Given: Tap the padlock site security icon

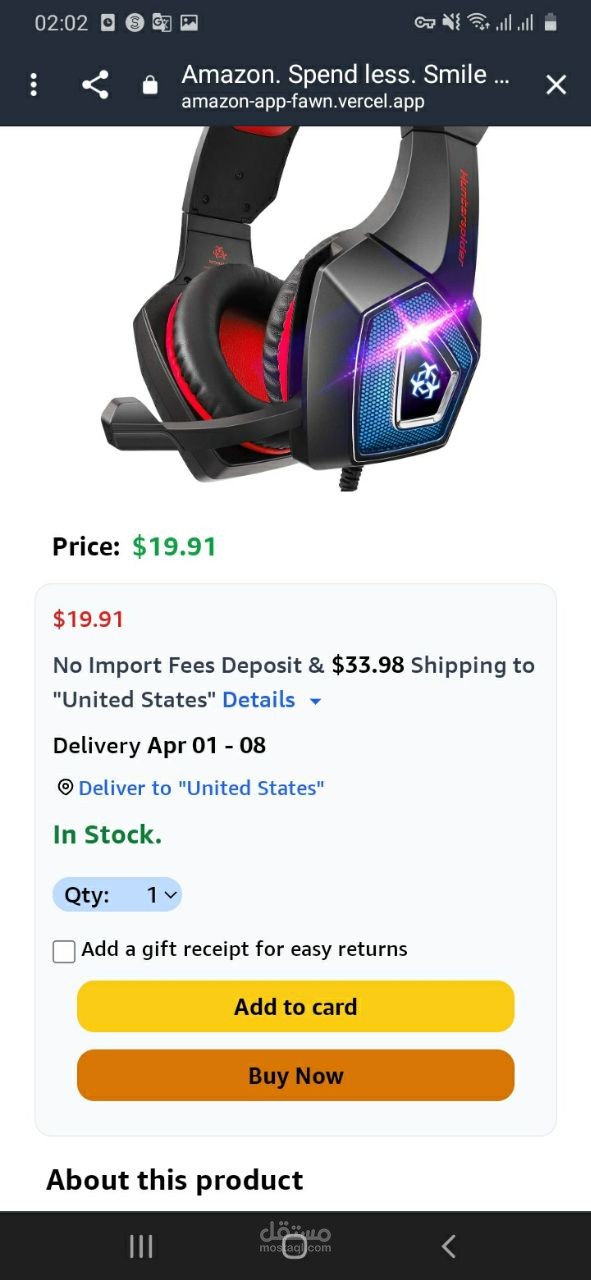Looking at the screenshot, I should [x=150, y=85].
